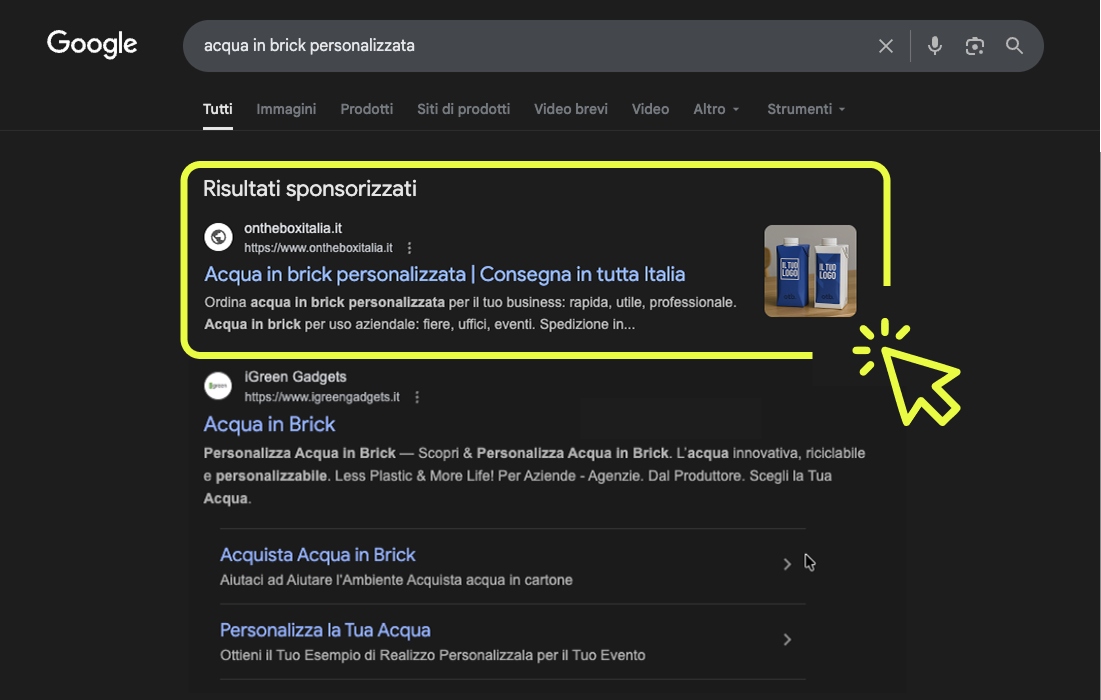Click the https://www.ontheboxitalia.it URL text
This screenshot has width=1101, height=700.
318,248
